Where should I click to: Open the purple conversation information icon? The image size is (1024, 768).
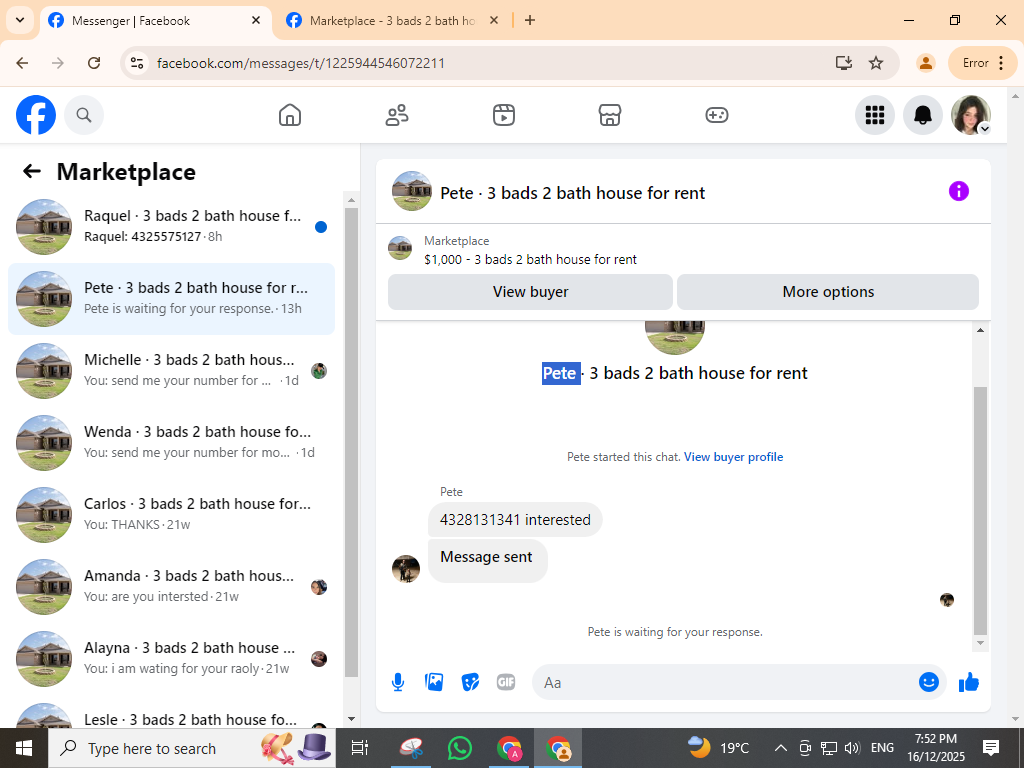pos(959,191)
